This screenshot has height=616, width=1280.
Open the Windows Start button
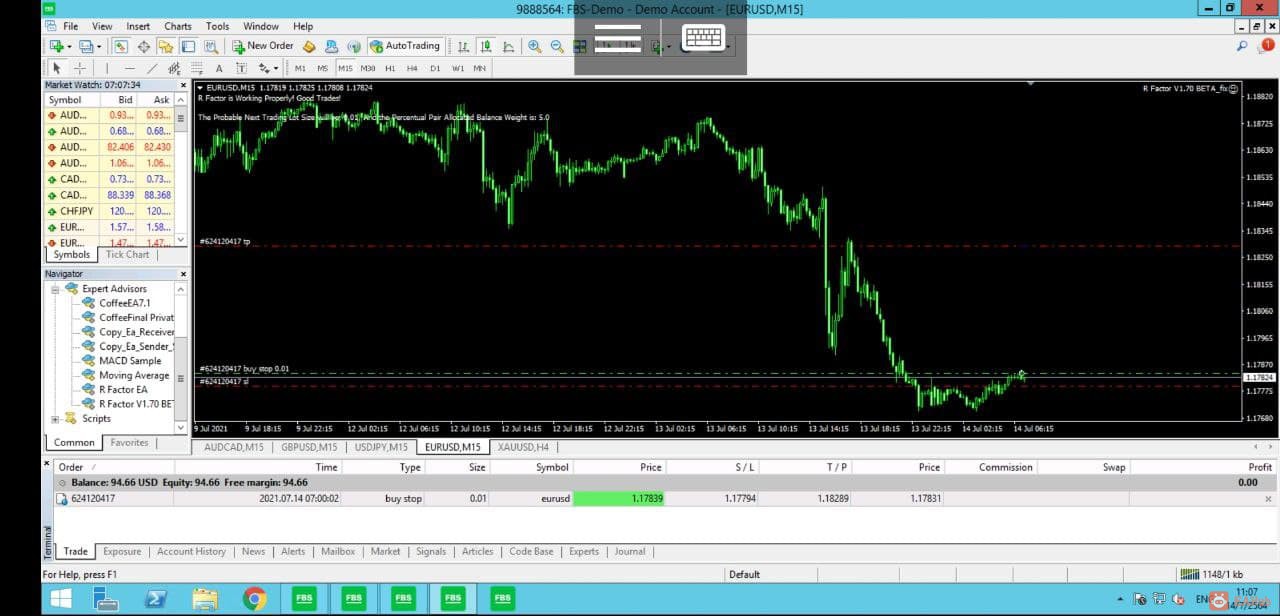(60, 598)
